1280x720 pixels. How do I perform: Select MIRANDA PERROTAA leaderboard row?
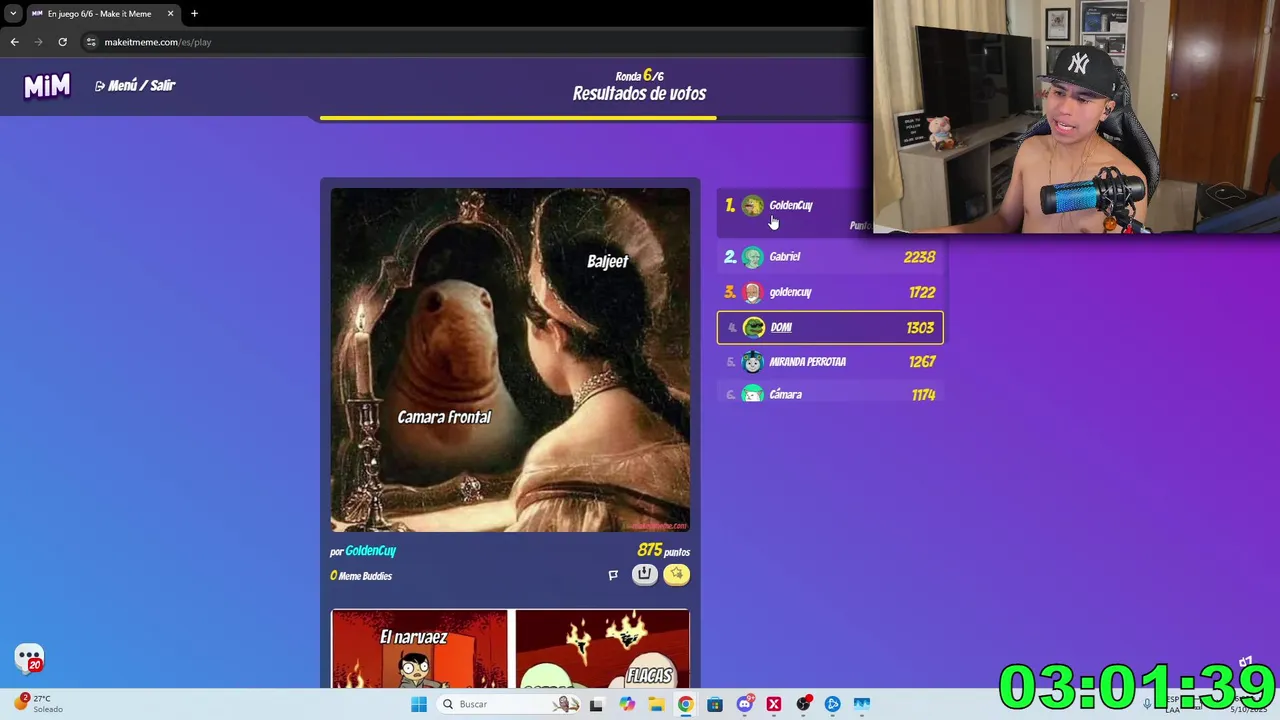coord(830,362)
